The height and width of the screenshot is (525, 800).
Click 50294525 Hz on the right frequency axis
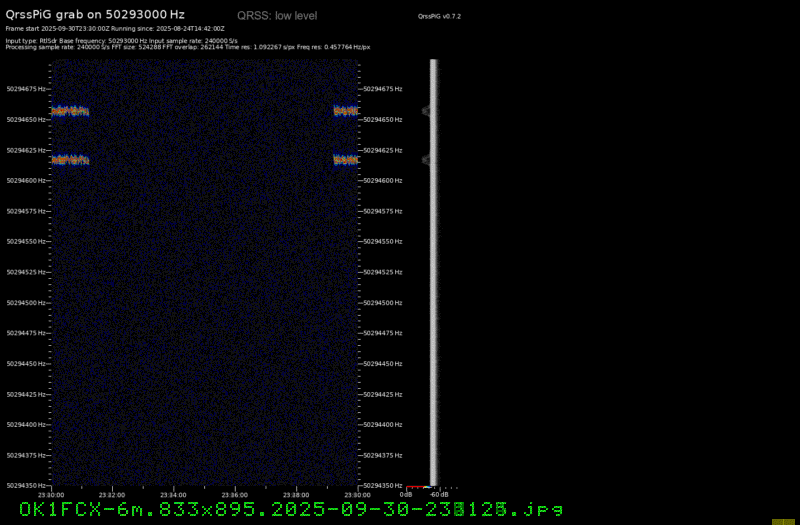pos(383,272)
